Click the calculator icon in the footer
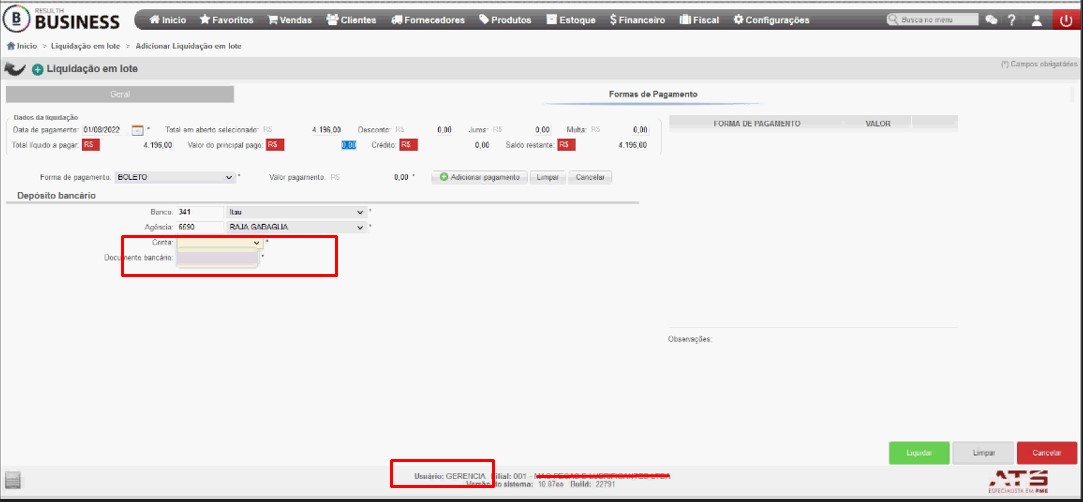The image size is (1083, 502). pos(13,480)
